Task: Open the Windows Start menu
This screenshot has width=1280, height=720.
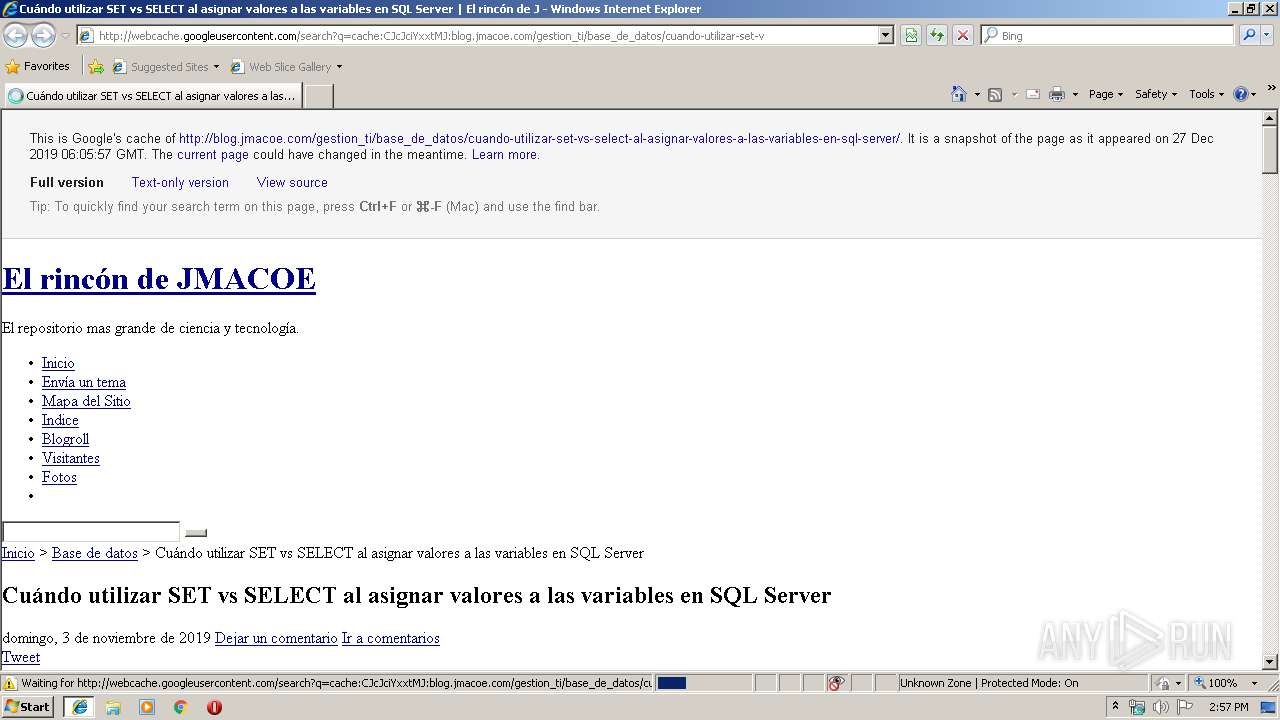Action: click(28, 707)
